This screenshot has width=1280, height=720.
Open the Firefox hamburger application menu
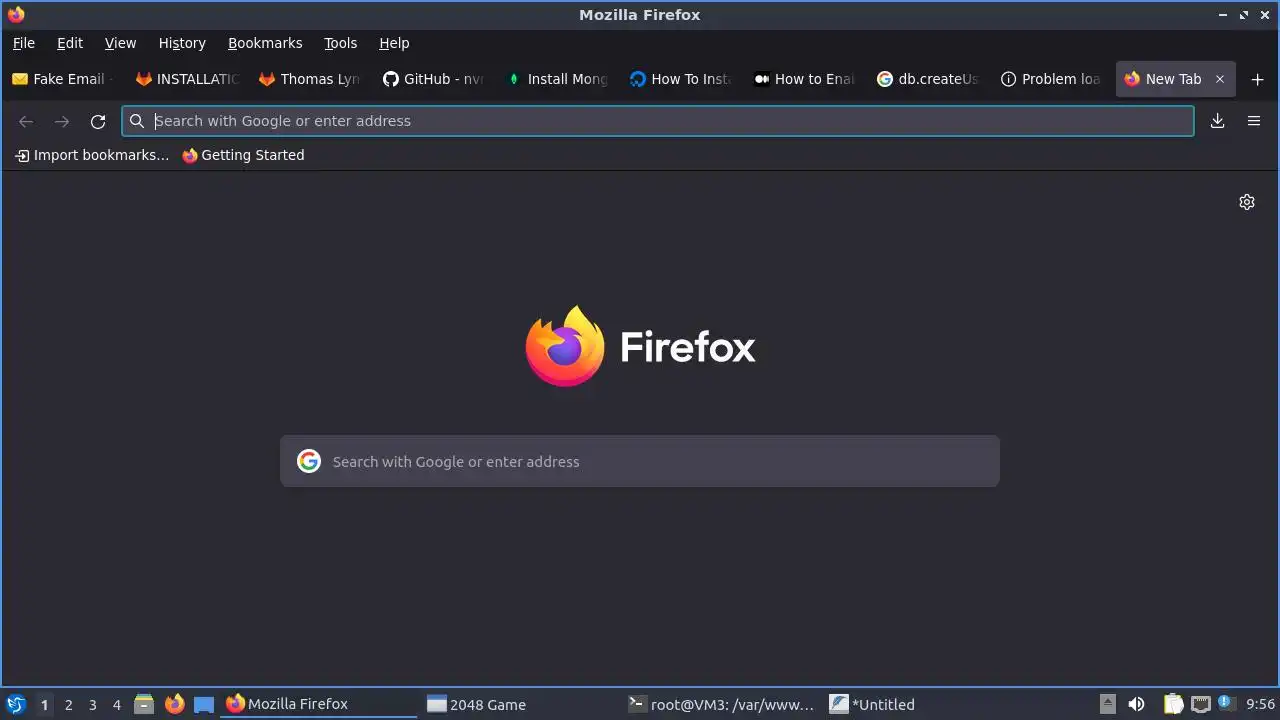pos(1254,121)
